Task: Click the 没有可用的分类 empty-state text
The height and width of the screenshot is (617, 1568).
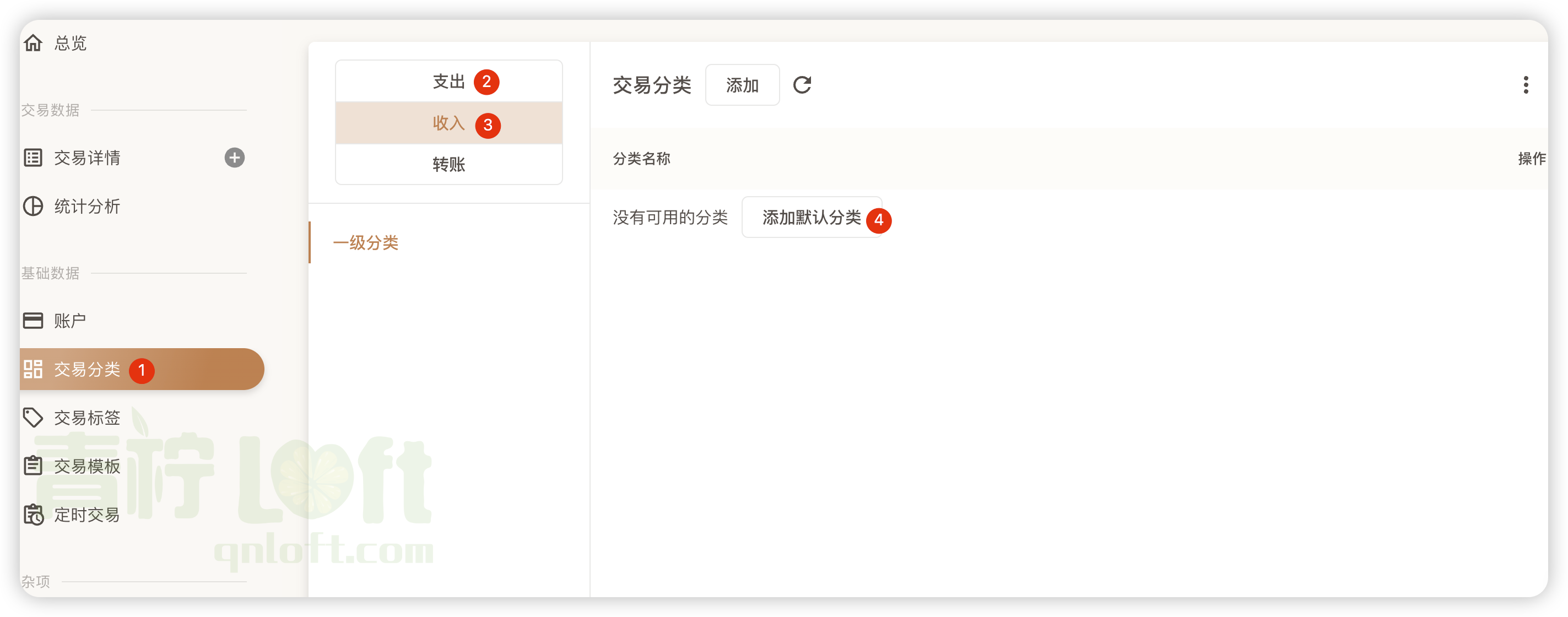Action: [669, 219]
